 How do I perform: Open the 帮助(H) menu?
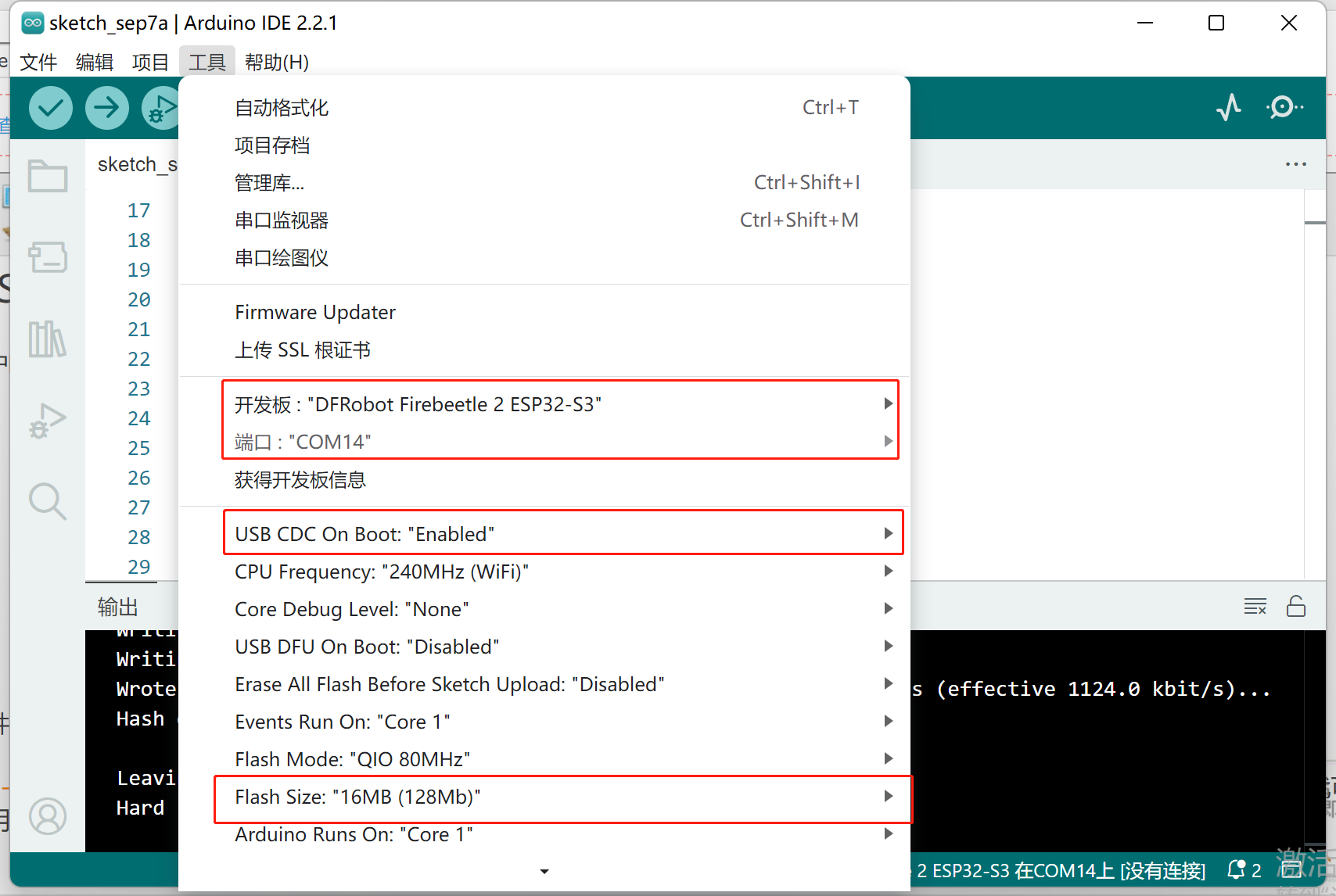click(277, 62)
